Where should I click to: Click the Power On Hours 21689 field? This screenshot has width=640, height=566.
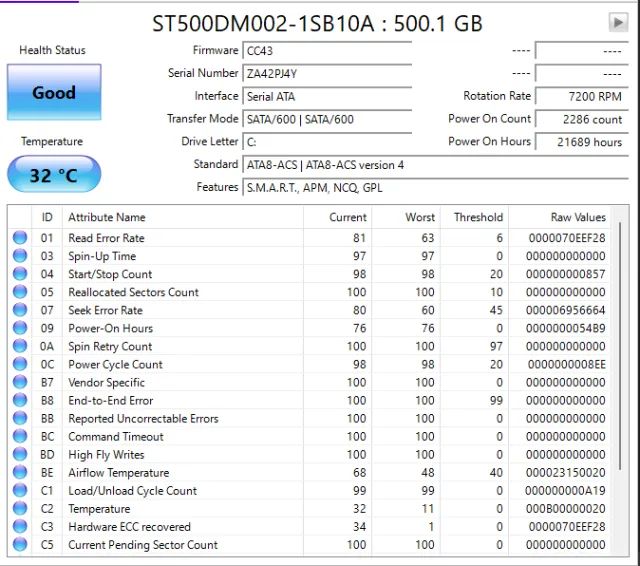(x=581, y=142)
